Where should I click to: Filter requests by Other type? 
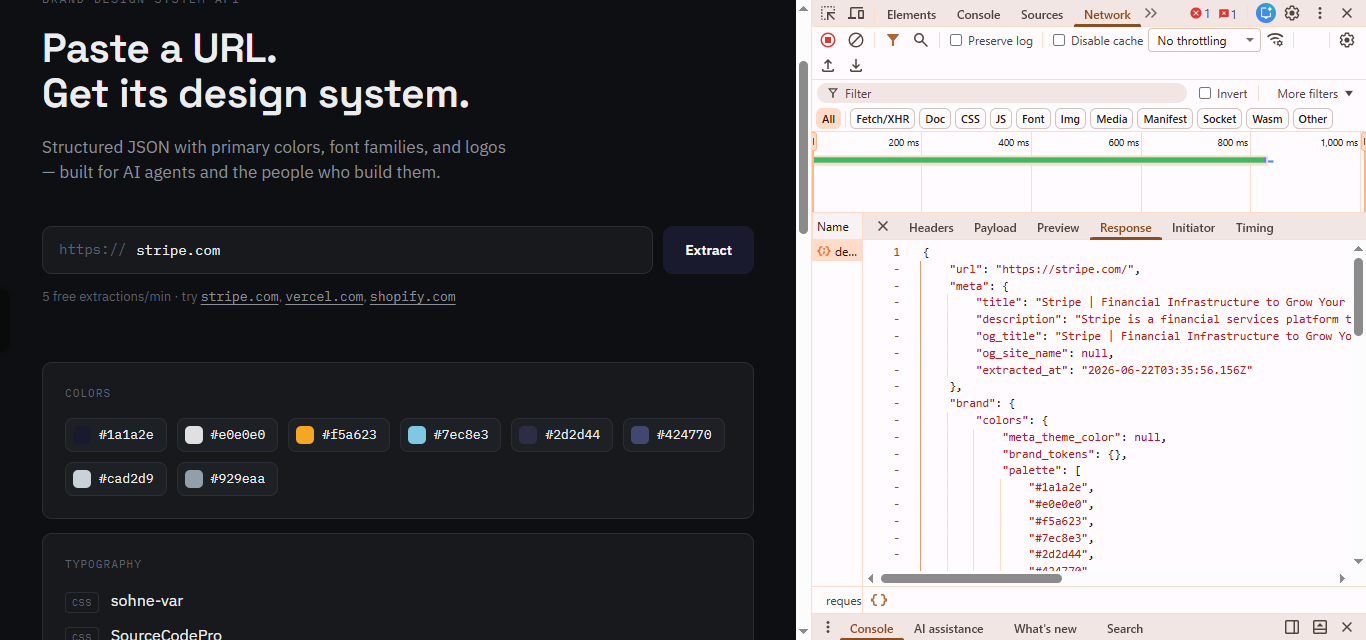click(x=1313, y=119)
